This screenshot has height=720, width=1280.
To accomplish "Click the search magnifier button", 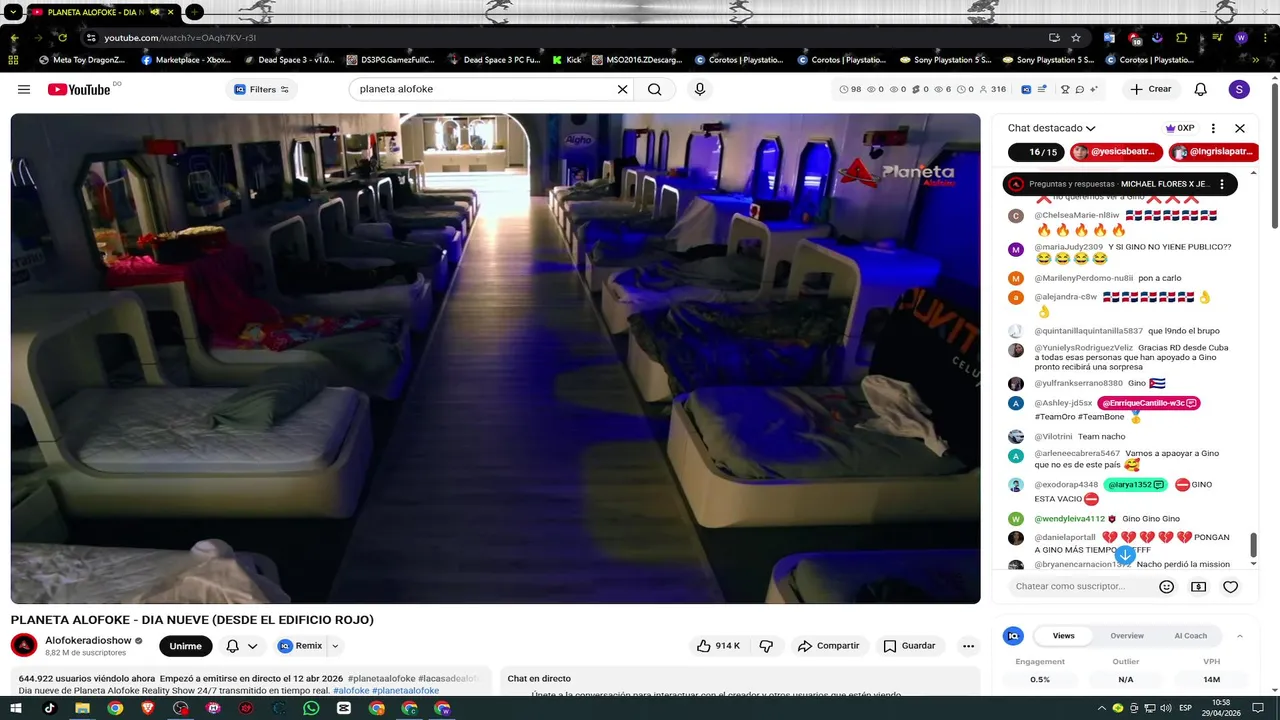I will (654, 89).
